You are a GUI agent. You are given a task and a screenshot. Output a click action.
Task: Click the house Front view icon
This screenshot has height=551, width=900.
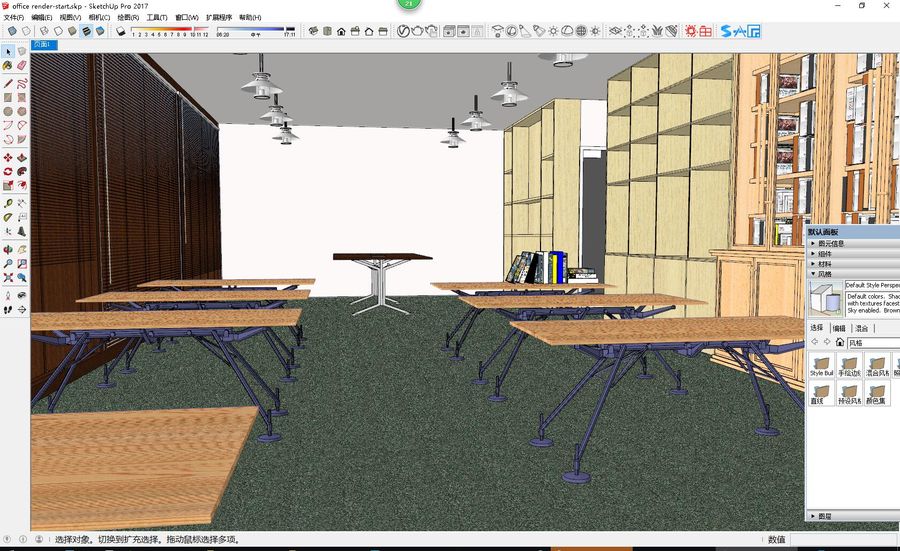pos(342,31)
